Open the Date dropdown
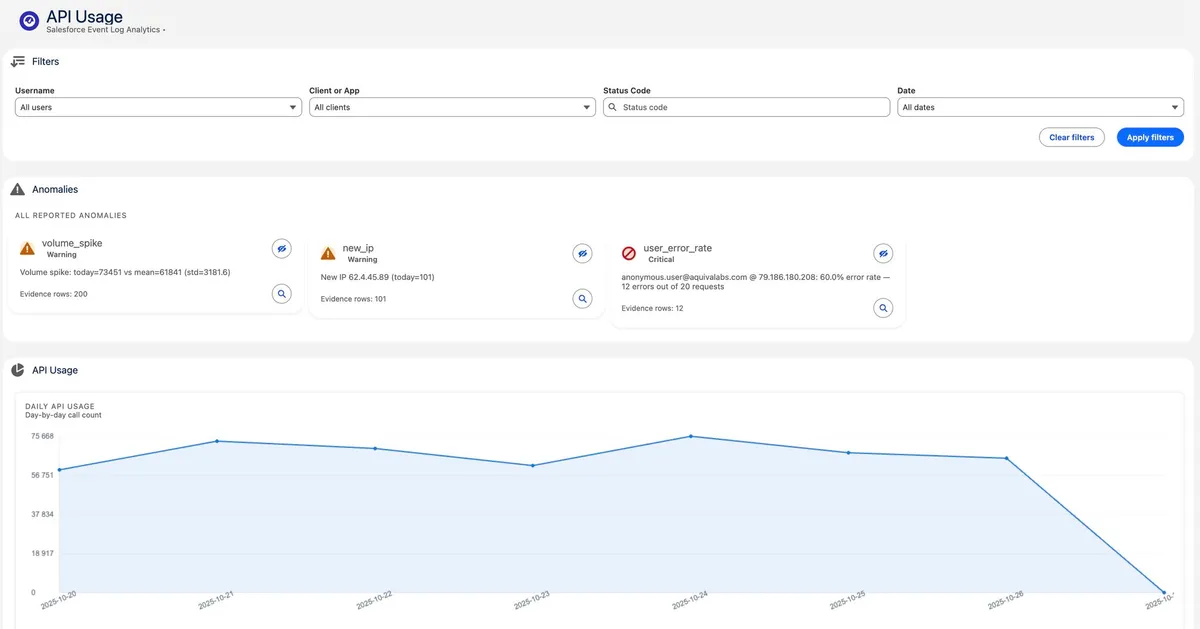 pos(1040,107)
